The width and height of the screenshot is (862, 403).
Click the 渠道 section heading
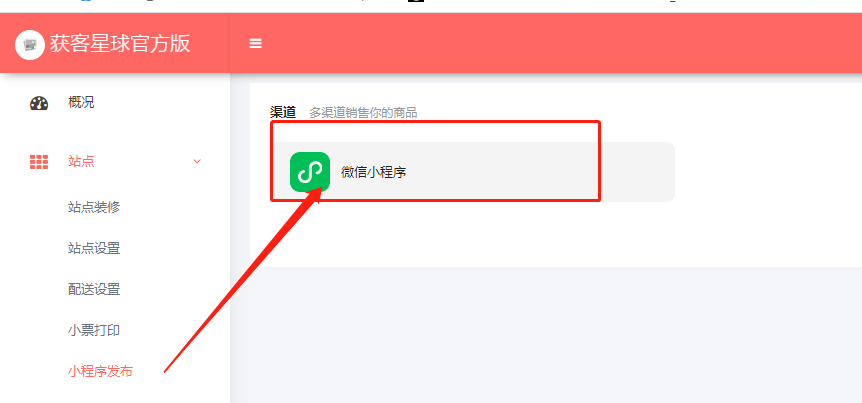pyautogui.click(x=283, y=113)
